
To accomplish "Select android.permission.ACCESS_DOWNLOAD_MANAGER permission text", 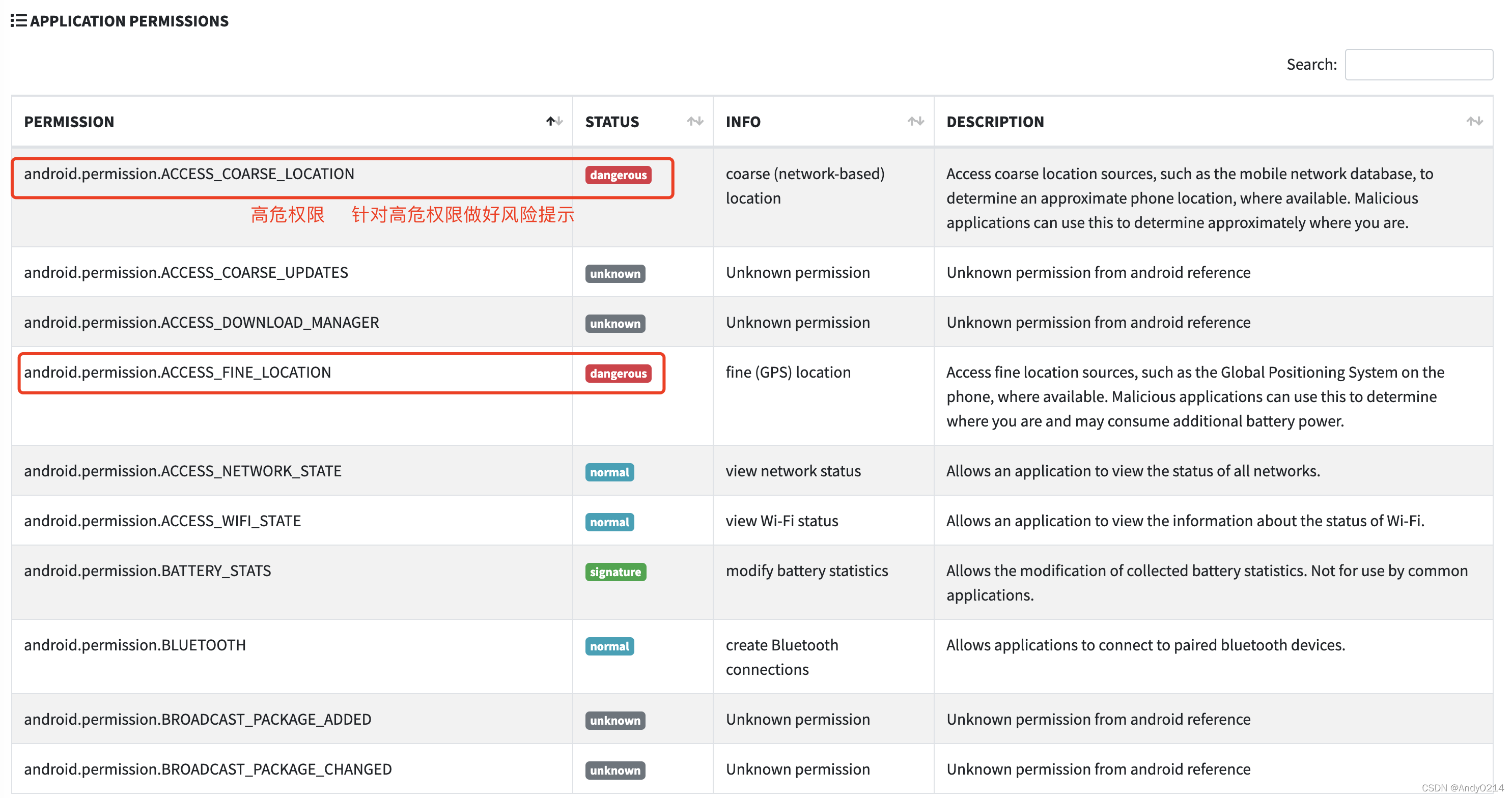I will (x=201, y=322).
